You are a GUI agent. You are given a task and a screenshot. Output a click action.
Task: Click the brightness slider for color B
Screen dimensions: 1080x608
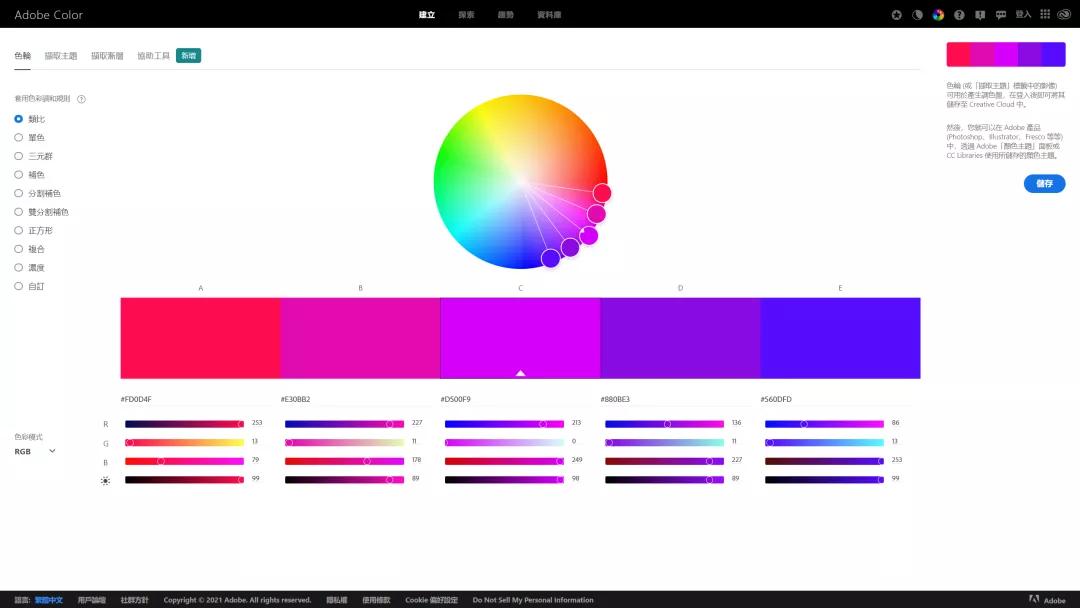pos(344,480)
